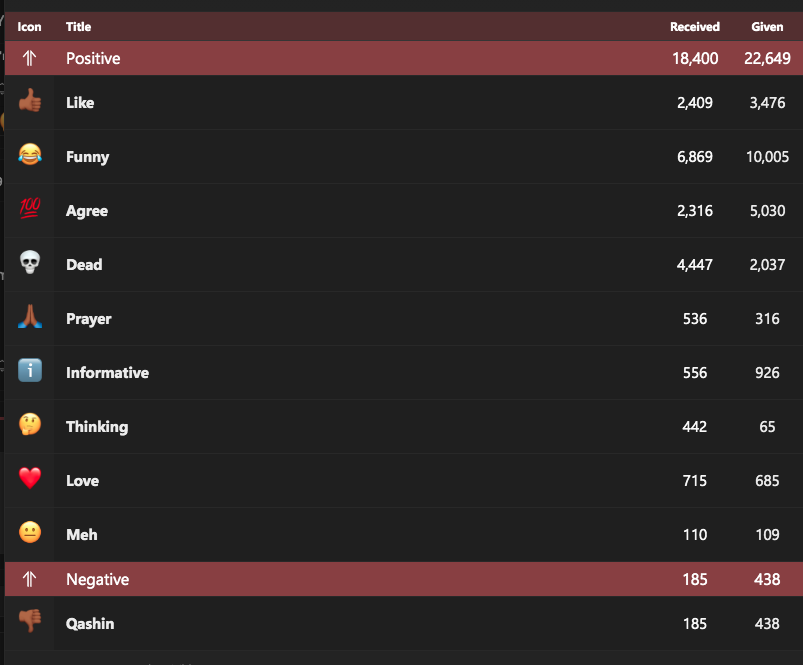Collapse the Positive category arrow

pyautogui.click(x=29, y=58)
